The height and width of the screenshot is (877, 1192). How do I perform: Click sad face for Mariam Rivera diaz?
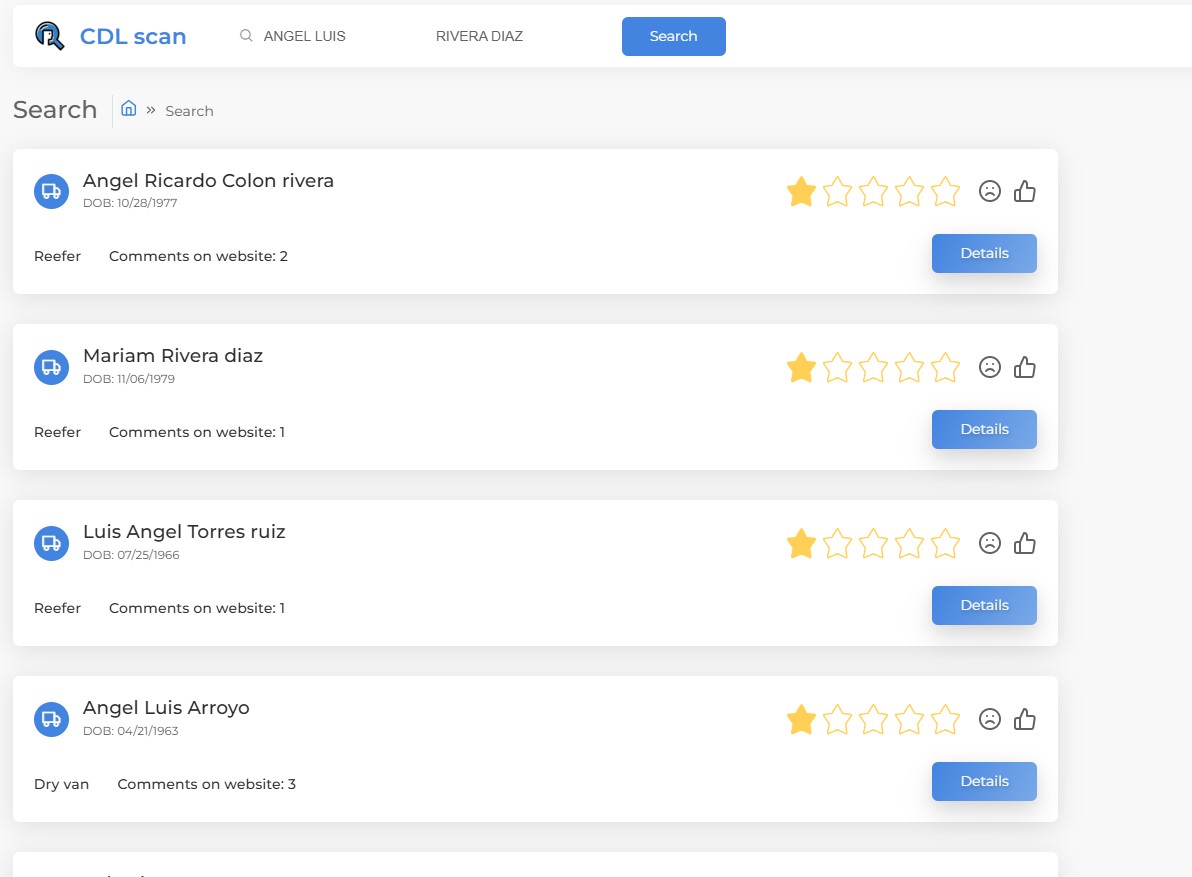click(990, 367)
